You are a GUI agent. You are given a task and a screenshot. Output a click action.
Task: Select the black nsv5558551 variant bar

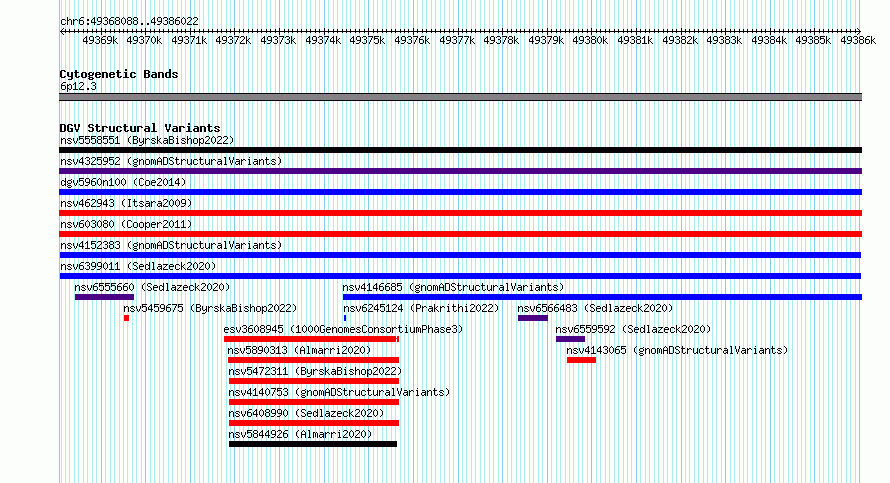pos(460,150)
